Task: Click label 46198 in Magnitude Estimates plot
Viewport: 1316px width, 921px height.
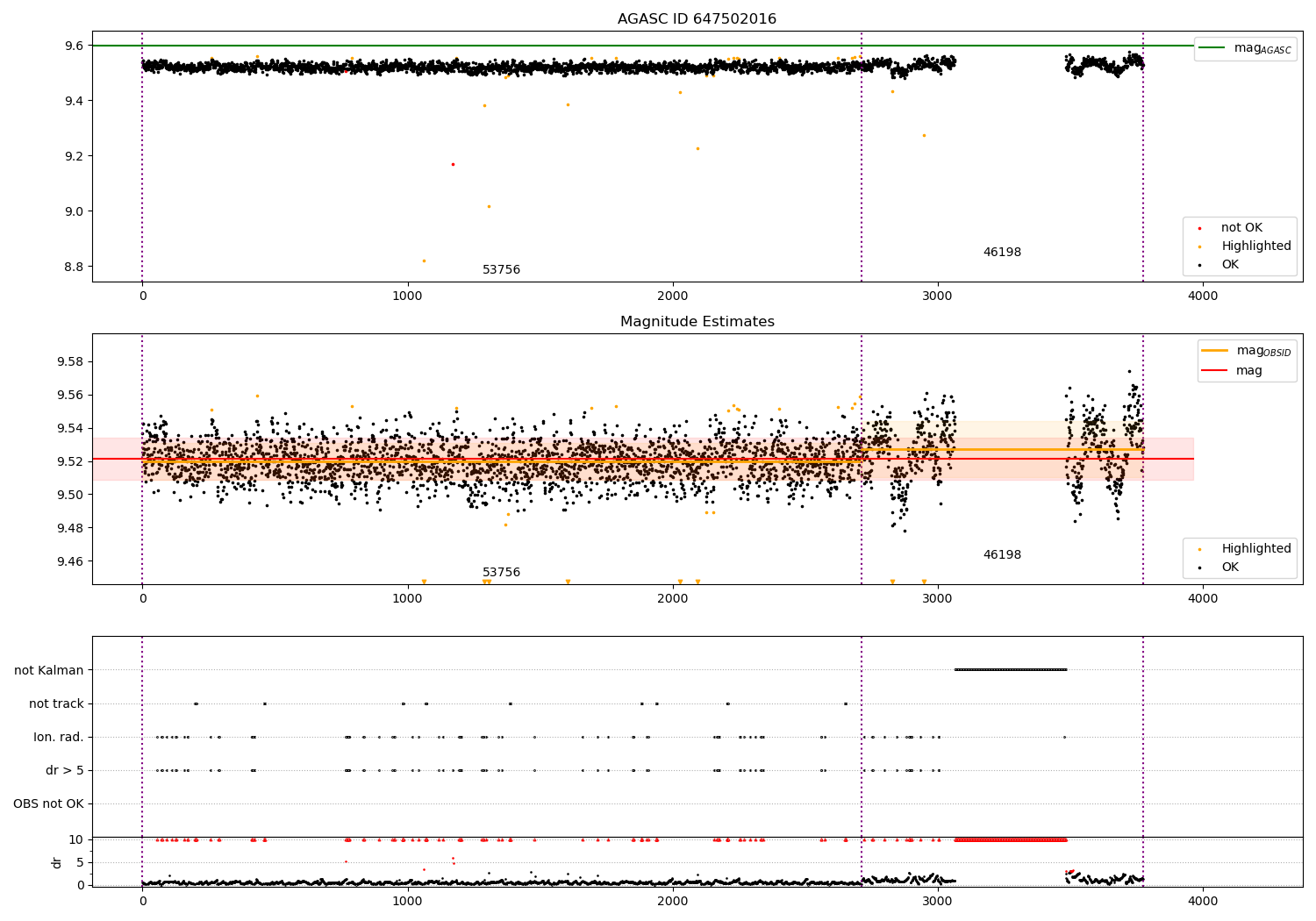Action: [x=1002, y=555]
